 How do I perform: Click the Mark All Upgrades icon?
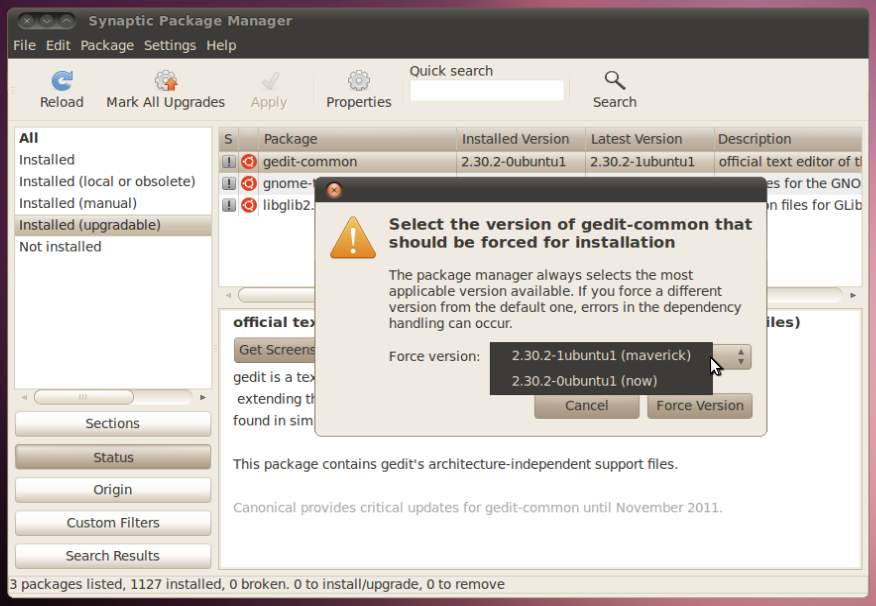[166, 81]
